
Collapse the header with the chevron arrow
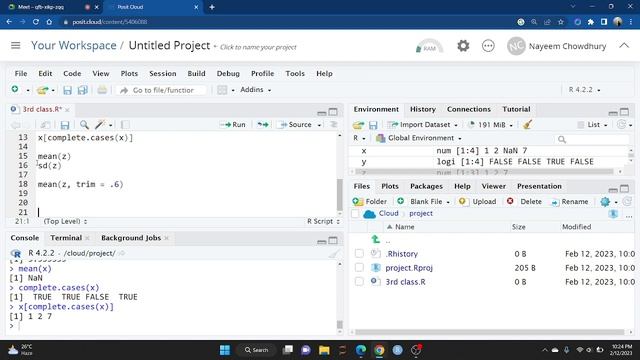(x=624, y=45)
